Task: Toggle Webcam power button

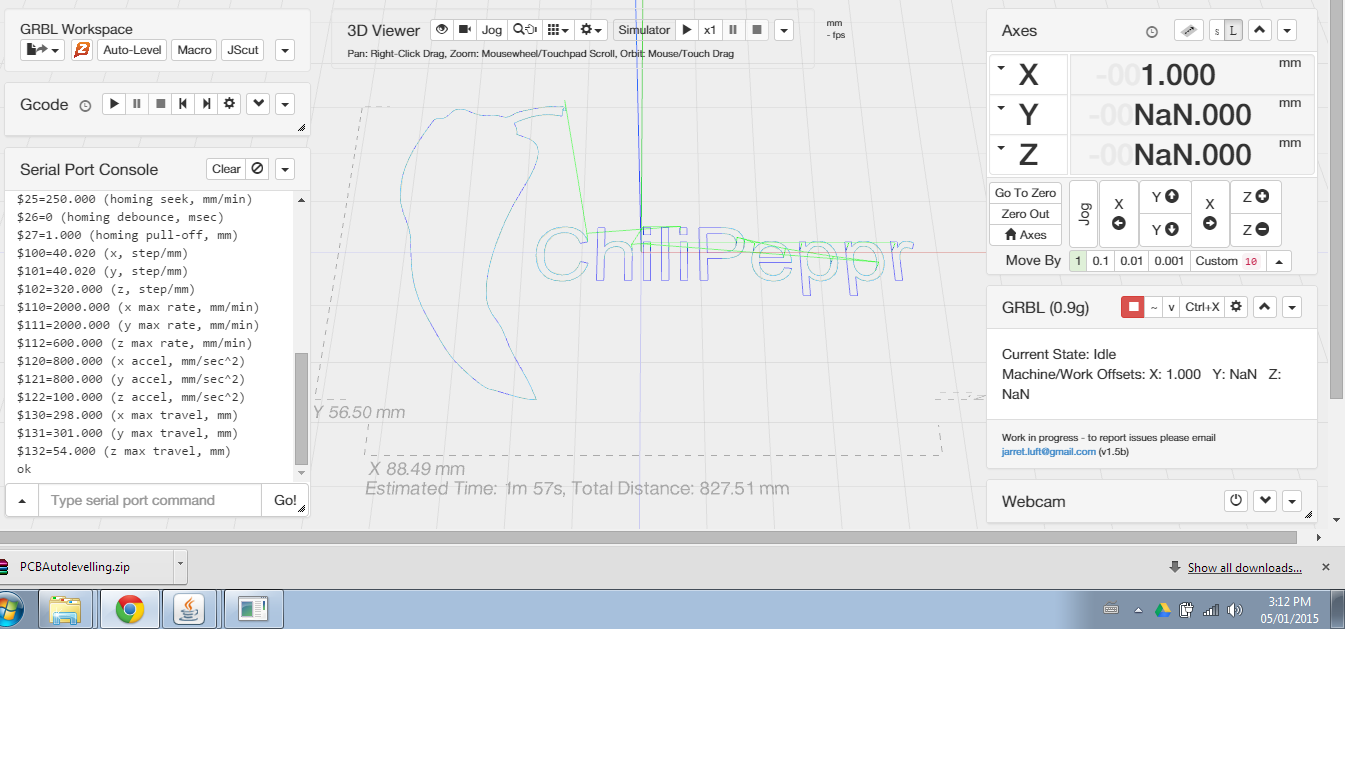Action: (1236, 501)
